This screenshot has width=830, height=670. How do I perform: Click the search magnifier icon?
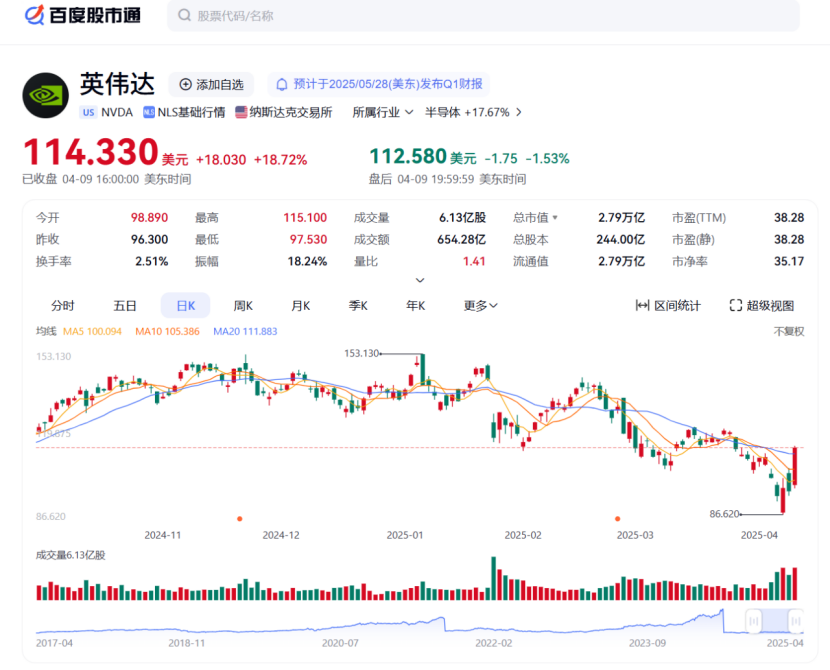pyautogui.click(x=185, y=16)
